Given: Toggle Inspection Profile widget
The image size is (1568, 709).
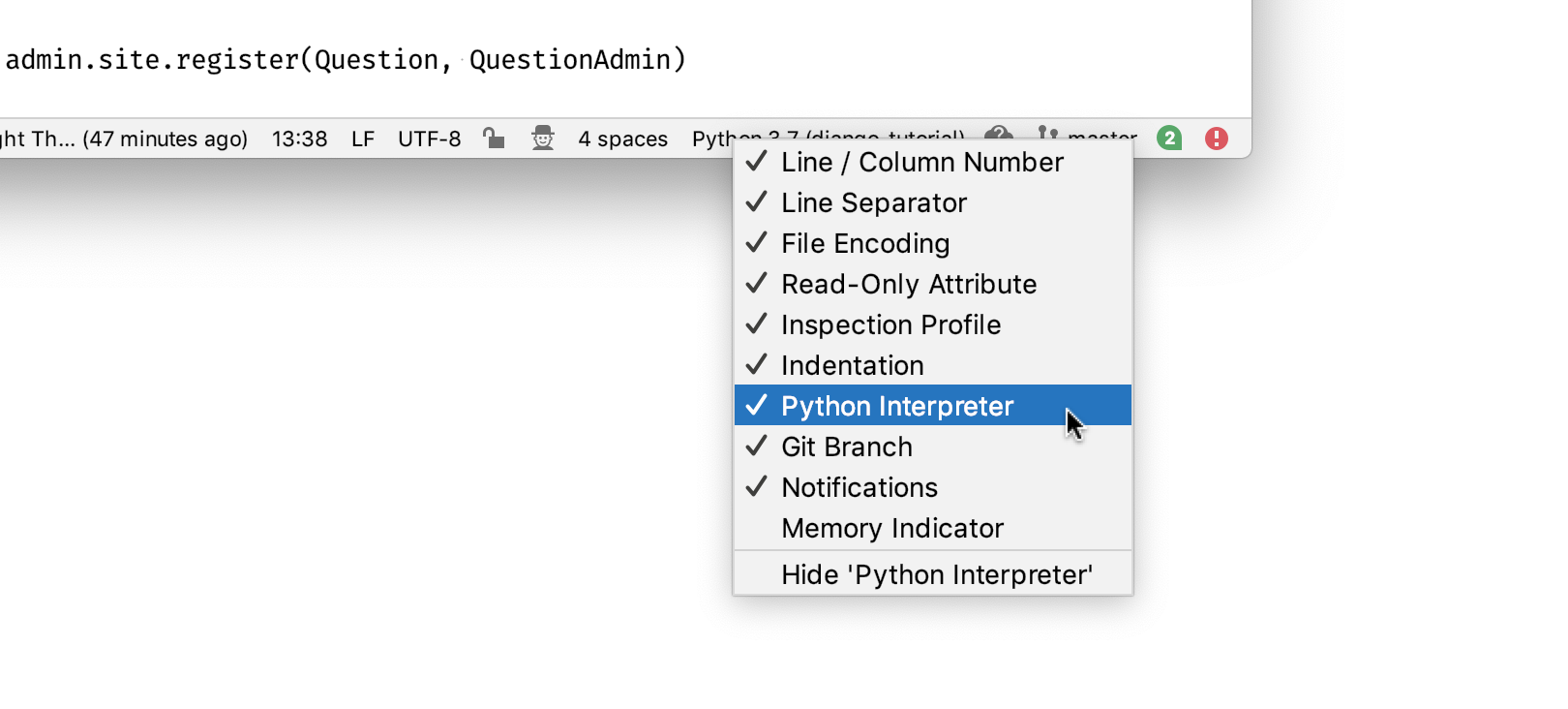Looking at the screenshot, I should tap(933, 324).
